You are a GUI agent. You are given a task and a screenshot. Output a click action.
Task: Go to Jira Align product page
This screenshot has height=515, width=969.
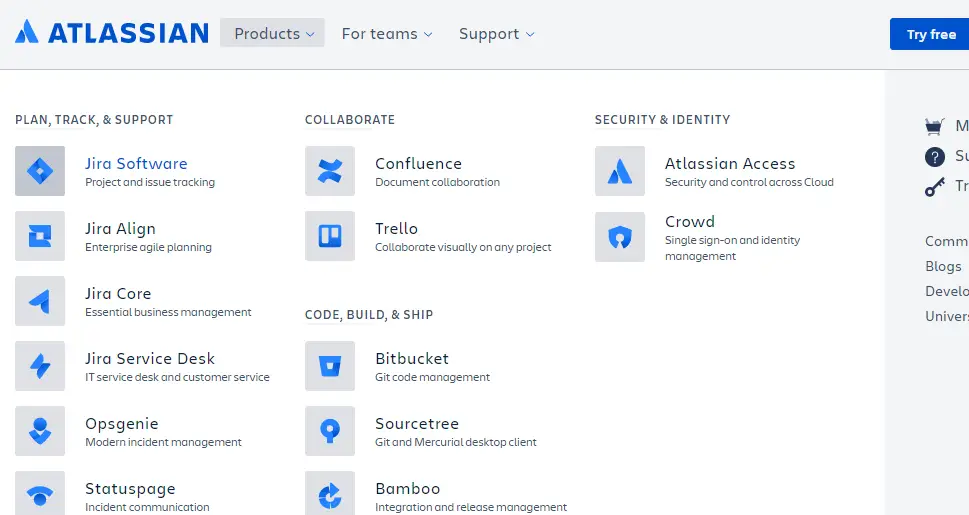[x=120, y=229]
